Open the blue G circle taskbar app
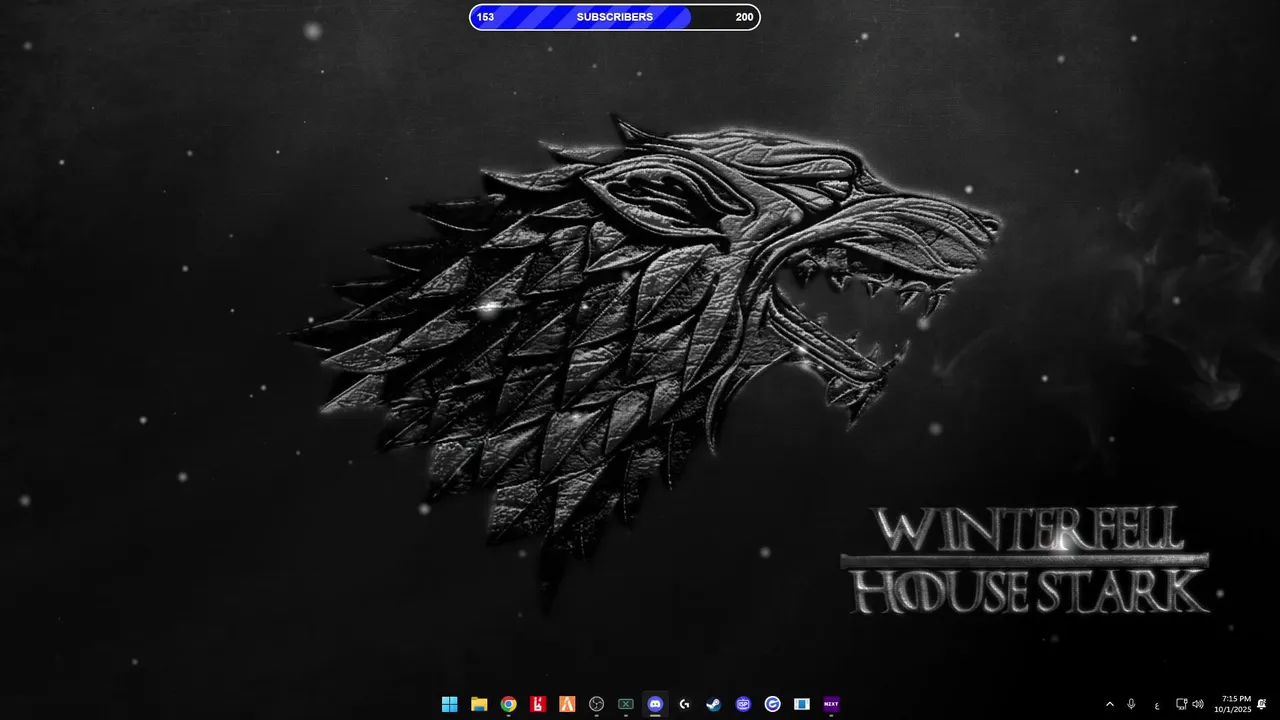 tap(772, 704)
